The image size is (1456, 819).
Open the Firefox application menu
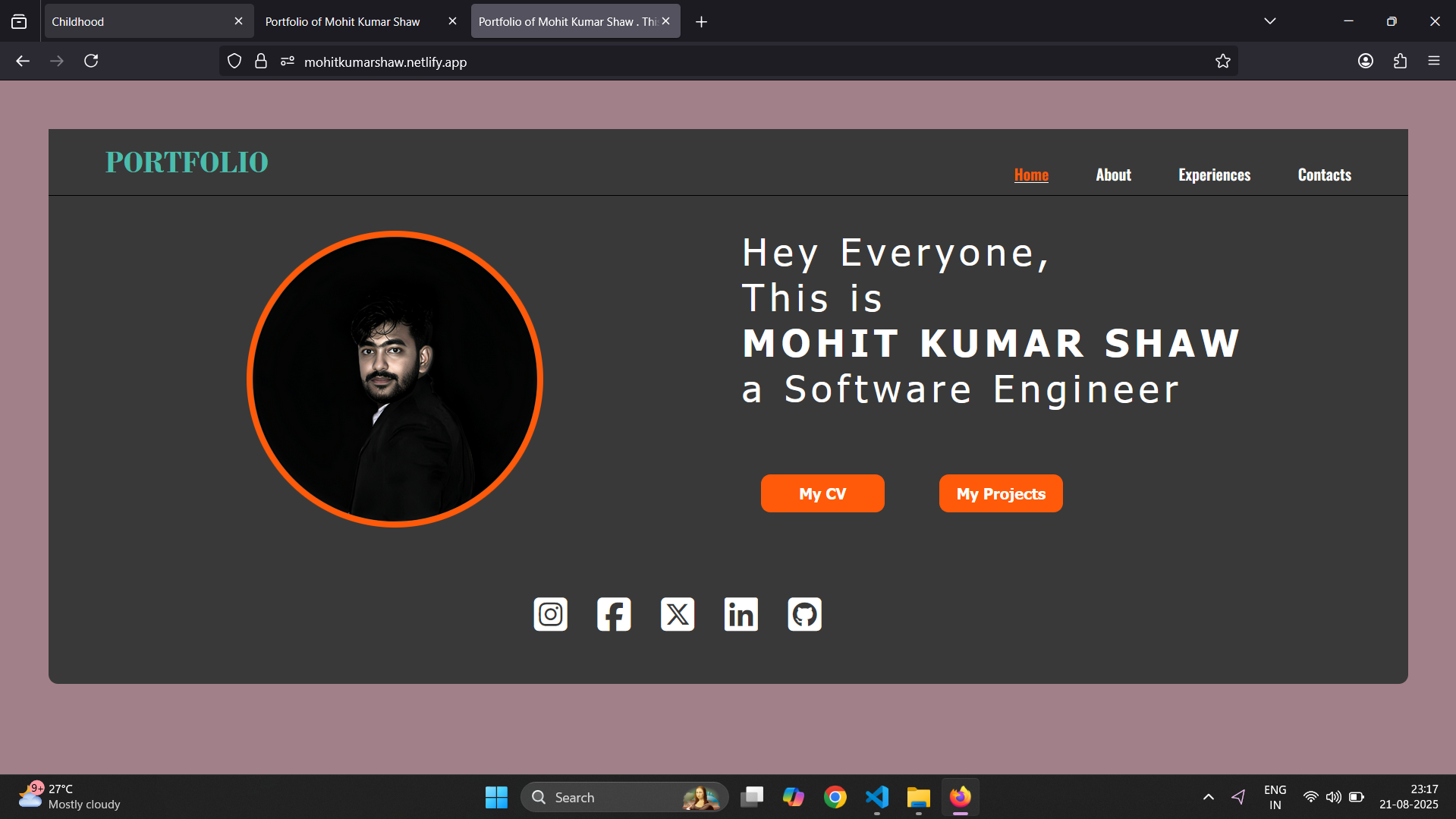click(x=1433, y=61)
